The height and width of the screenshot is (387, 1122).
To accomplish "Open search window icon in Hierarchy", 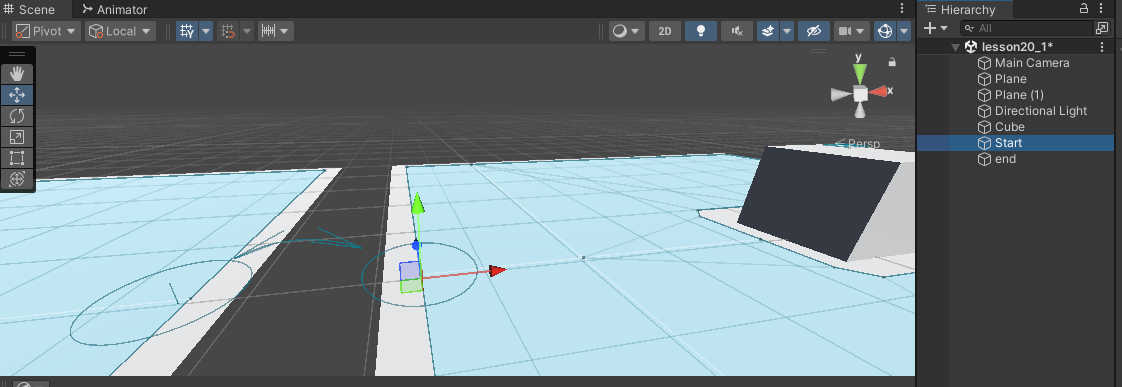I will click(x=1103, y=28).
